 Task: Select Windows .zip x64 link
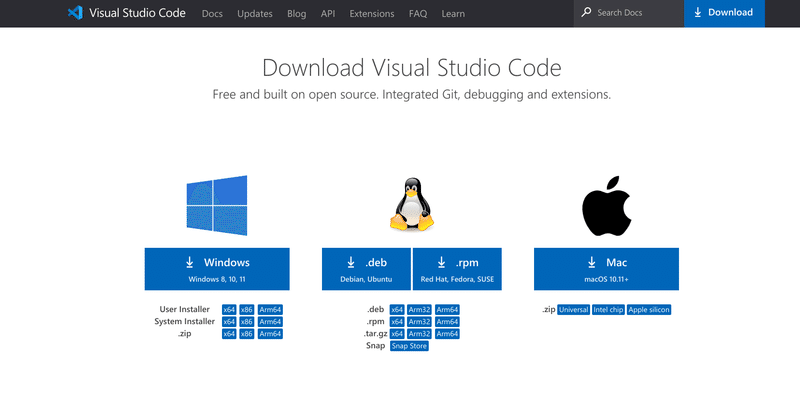[x=229, y=334]
